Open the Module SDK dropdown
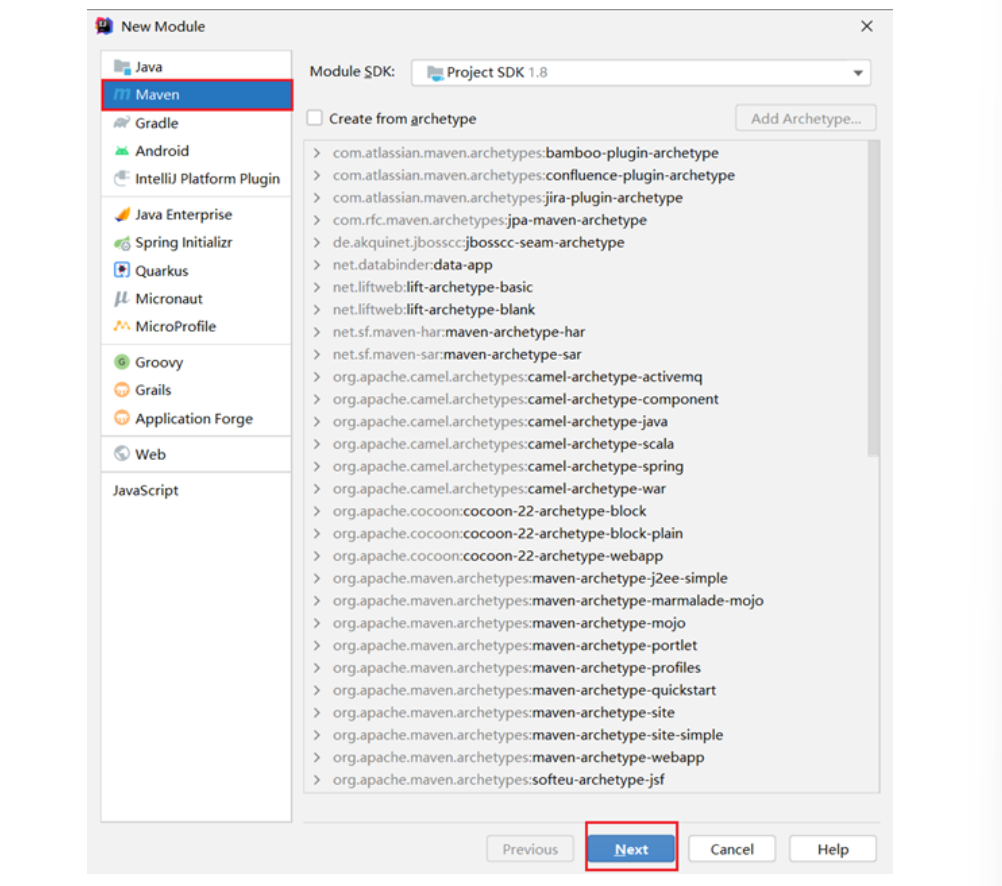 [641, 72]
